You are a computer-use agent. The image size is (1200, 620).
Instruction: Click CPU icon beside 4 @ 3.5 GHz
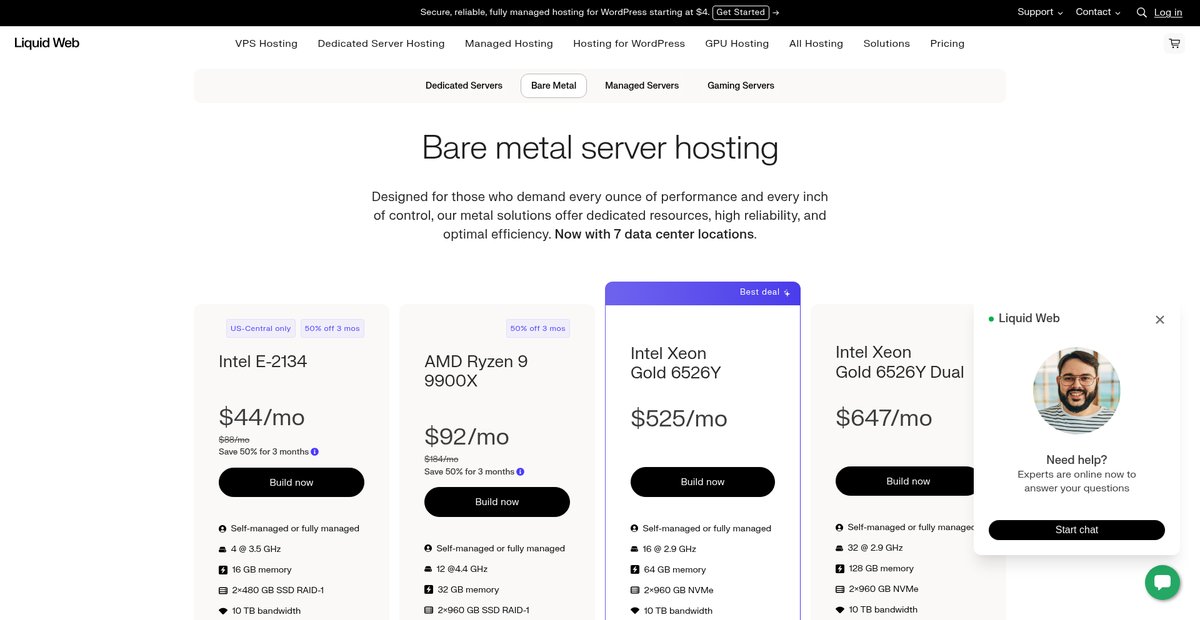[223, 549]
